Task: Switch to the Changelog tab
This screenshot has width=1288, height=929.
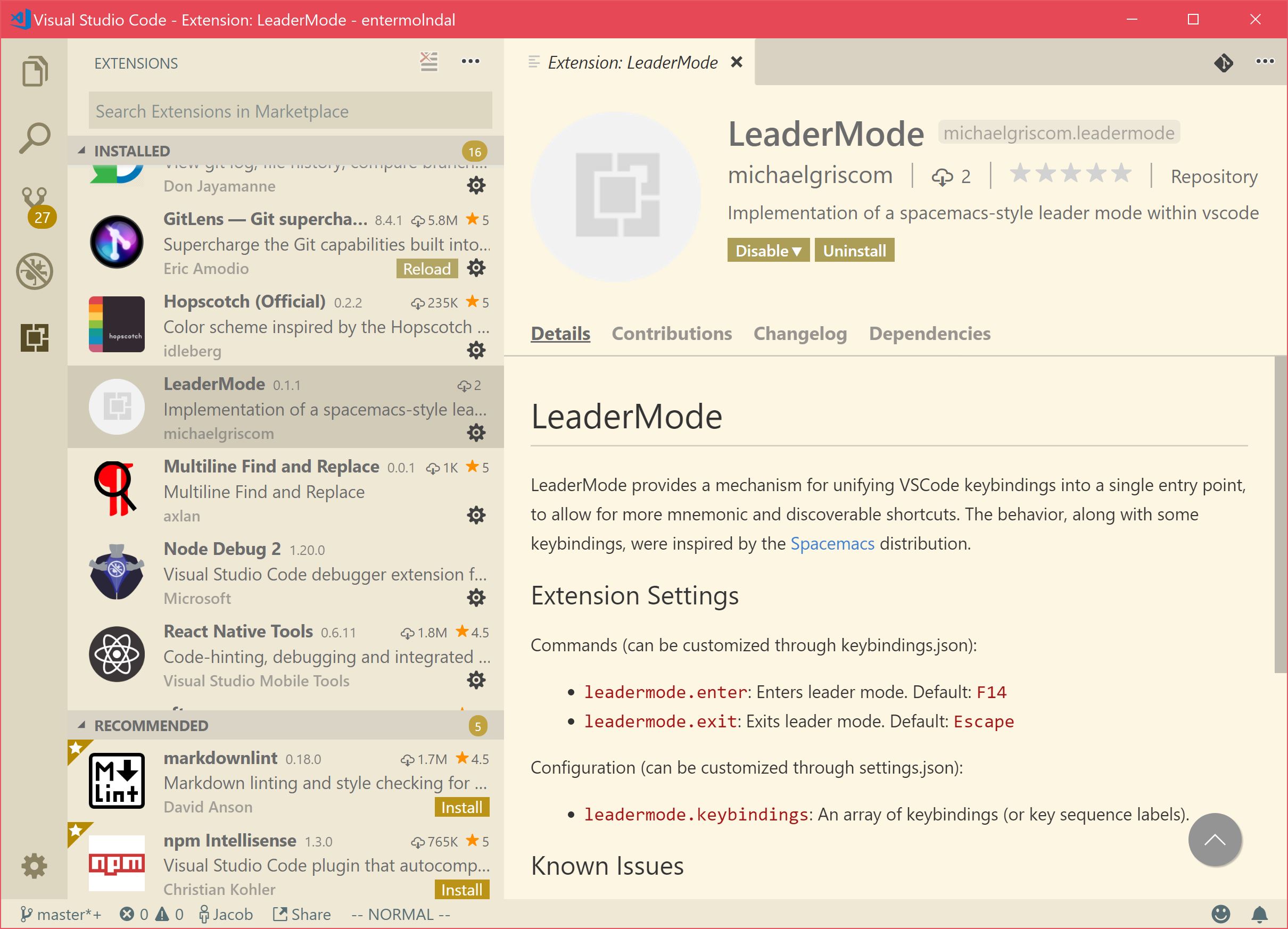Action: [800, 333]
